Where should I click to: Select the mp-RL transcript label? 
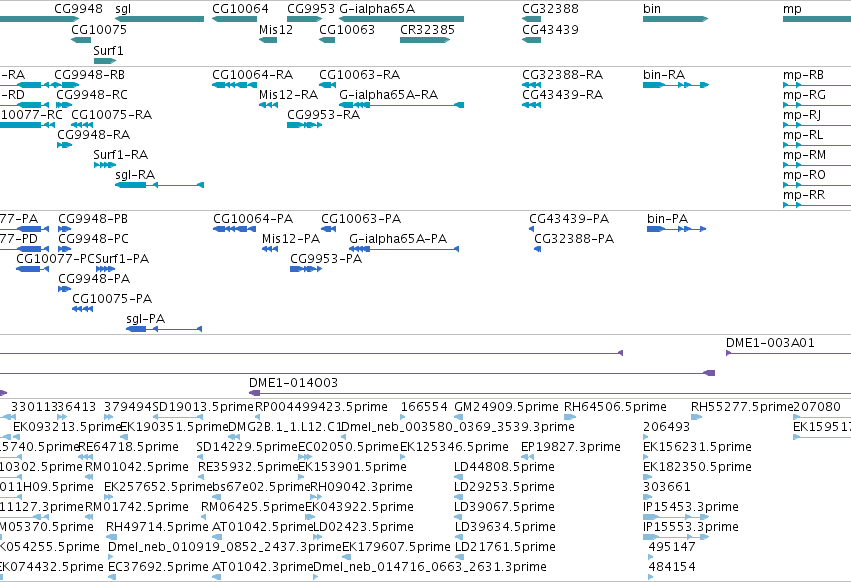click(803, 135)
